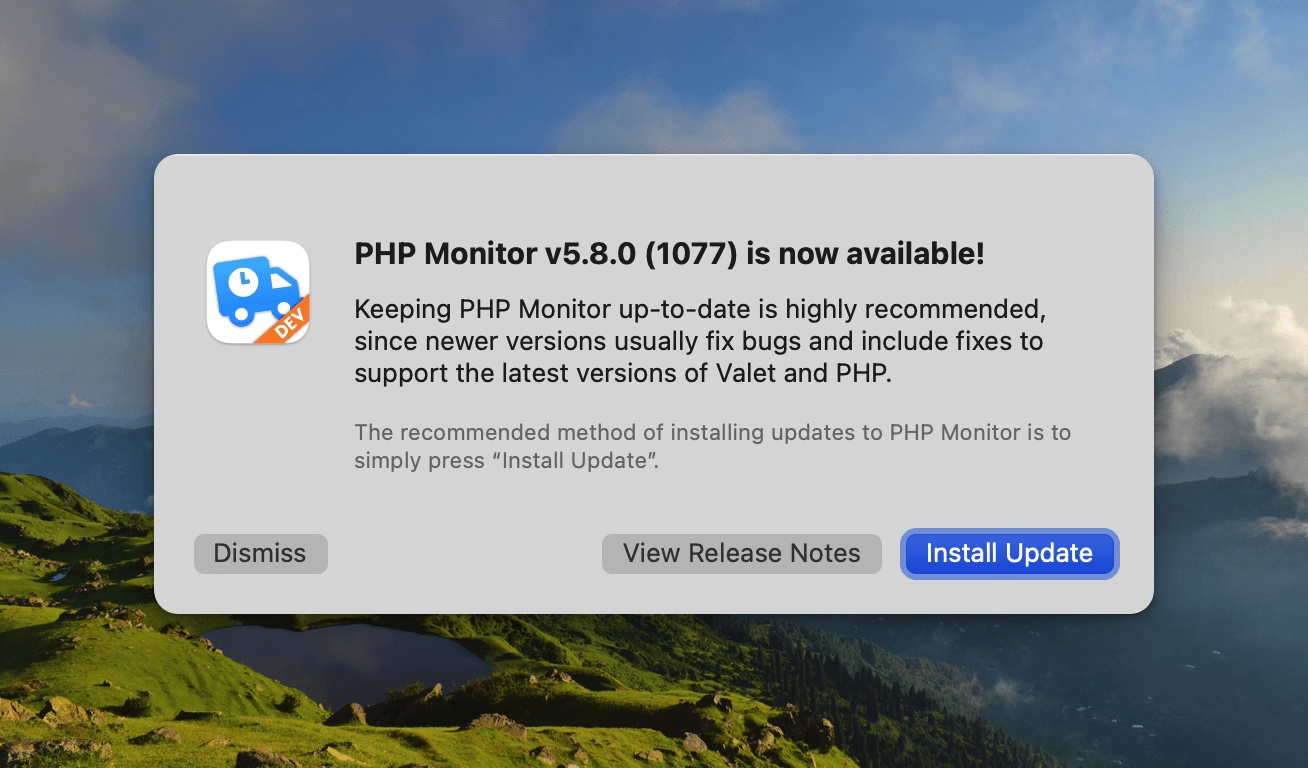Click the white cloud on wallpaper's right side
The height and width of the screenshot is (768, 1308).
(x=1240, y=400)
